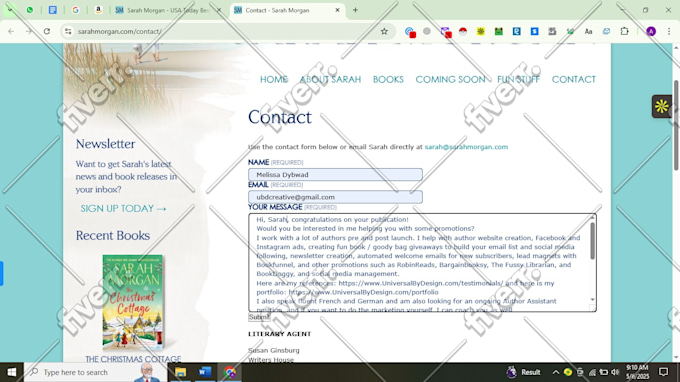Open the yellow sunburst side widget
680x382 pixels.
point(662,106)
